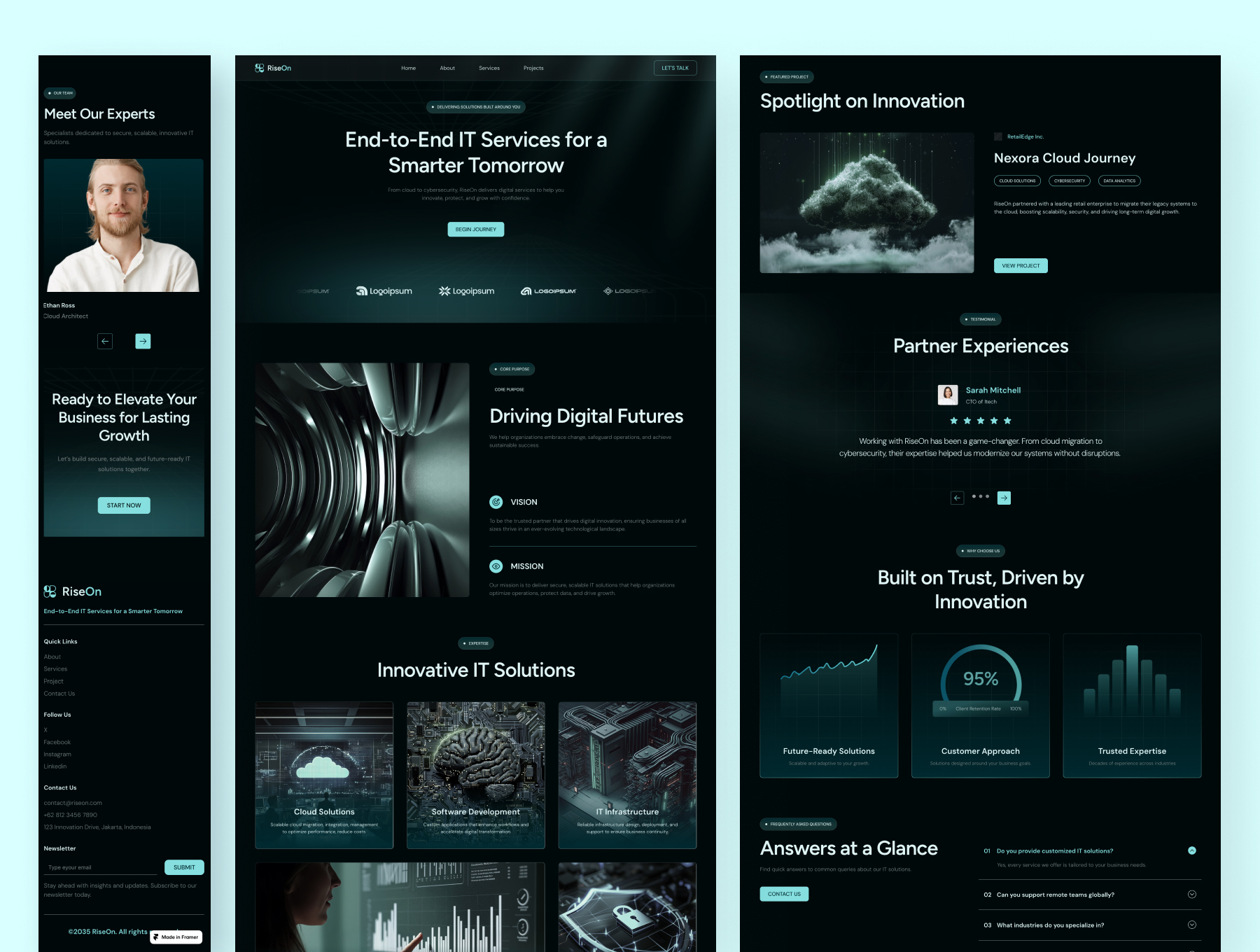The image size is (1260, 952).
Task: Open the Instagram social link
Action: (x=57, y=755)
